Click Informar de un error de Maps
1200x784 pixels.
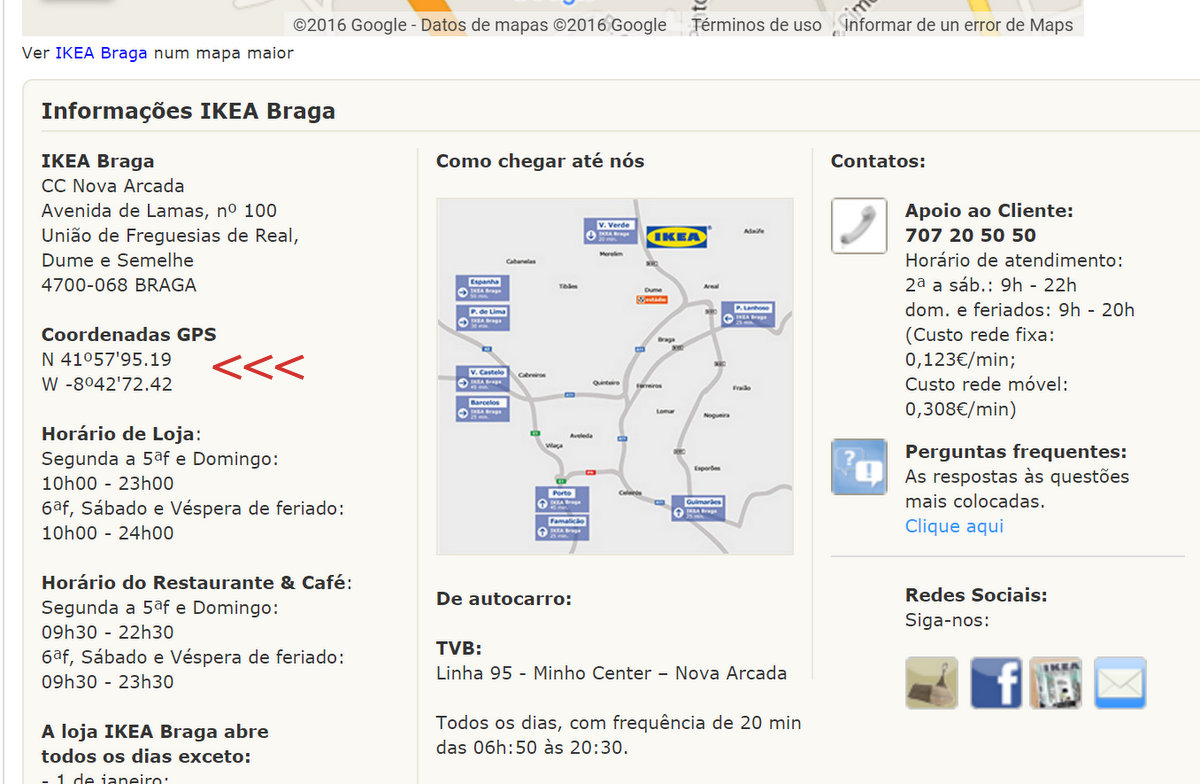(959, 25)
